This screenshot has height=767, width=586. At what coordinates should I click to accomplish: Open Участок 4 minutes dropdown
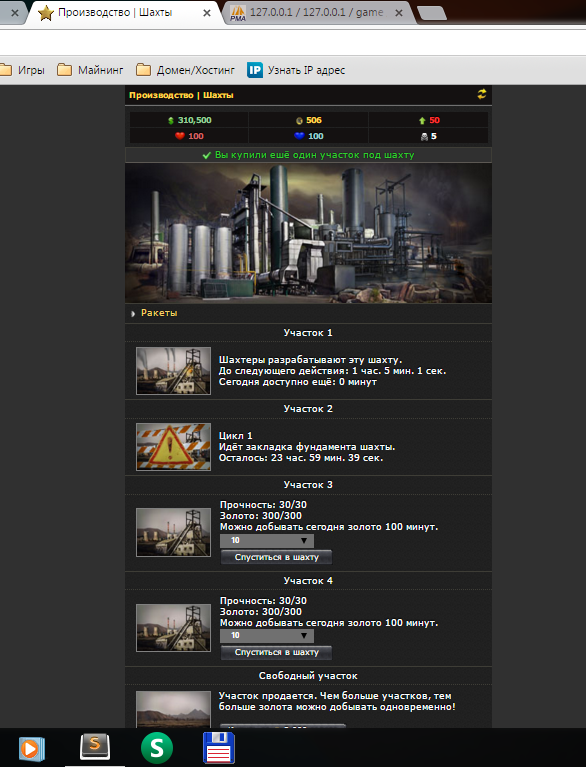click(267, 635)
